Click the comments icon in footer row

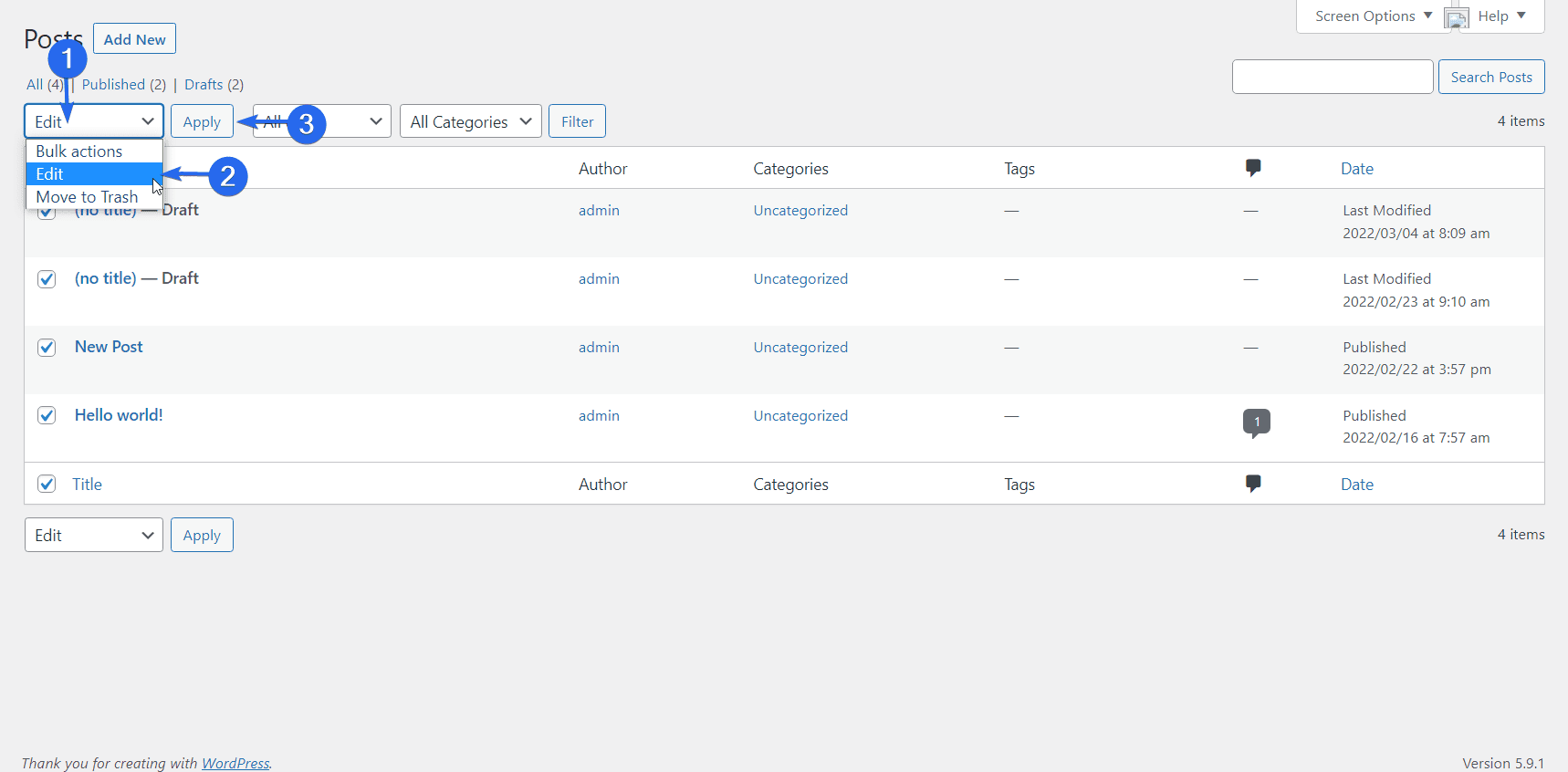click(1253, 484)
